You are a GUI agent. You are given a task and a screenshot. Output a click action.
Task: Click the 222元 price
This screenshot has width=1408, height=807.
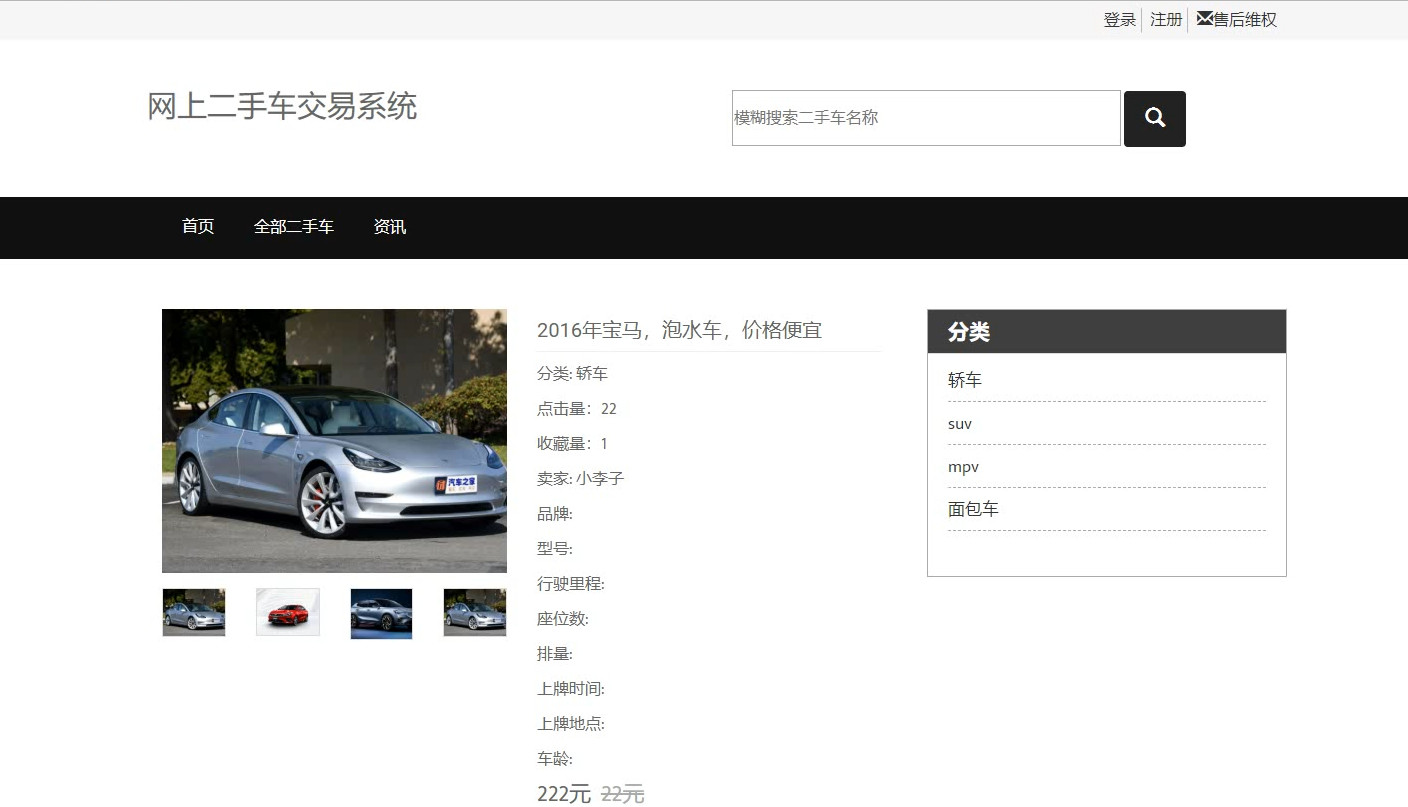pyautogui.click(x=564, y=794)
